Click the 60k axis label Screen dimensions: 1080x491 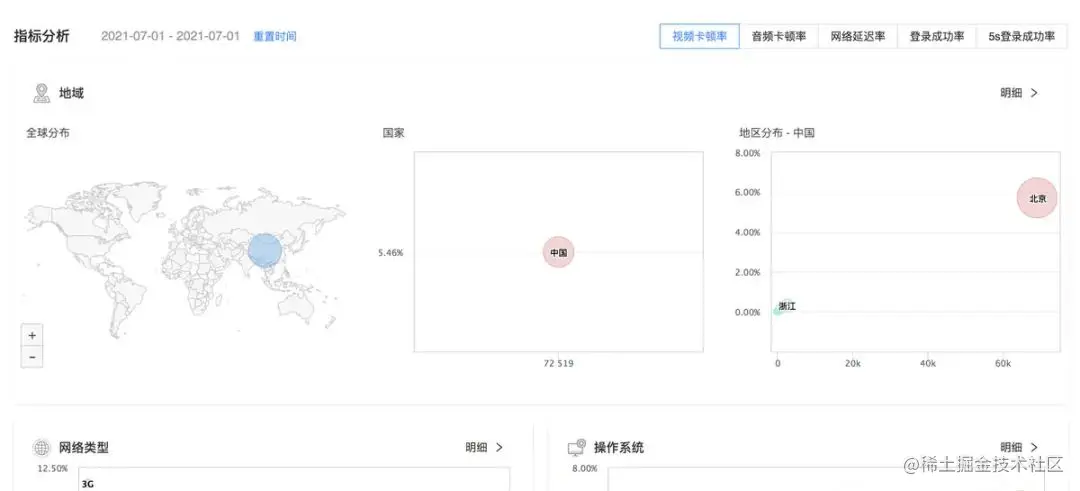(x=1003, y=363)
